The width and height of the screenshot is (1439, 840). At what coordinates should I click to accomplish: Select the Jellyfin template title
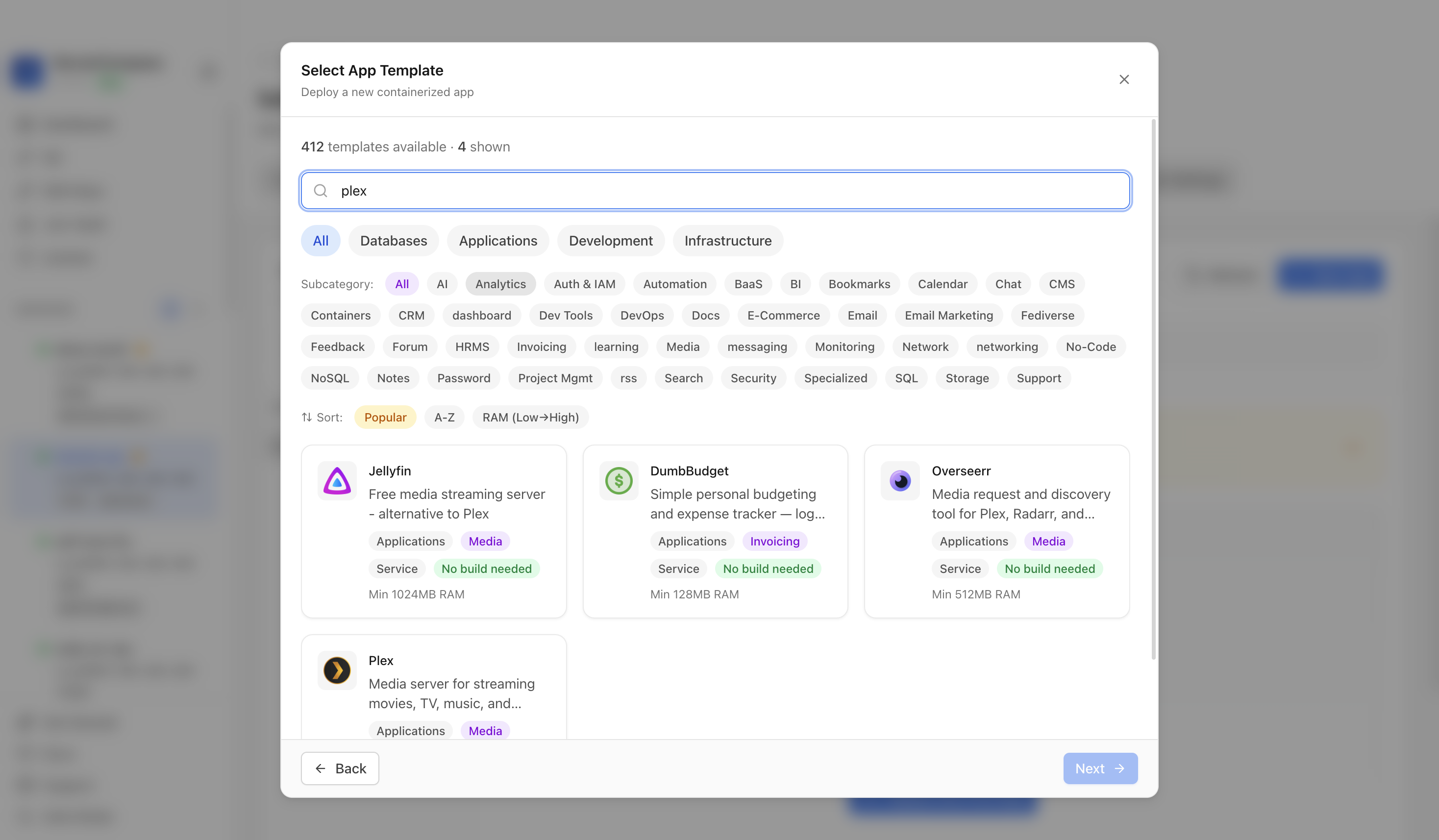tap(390, 471)
